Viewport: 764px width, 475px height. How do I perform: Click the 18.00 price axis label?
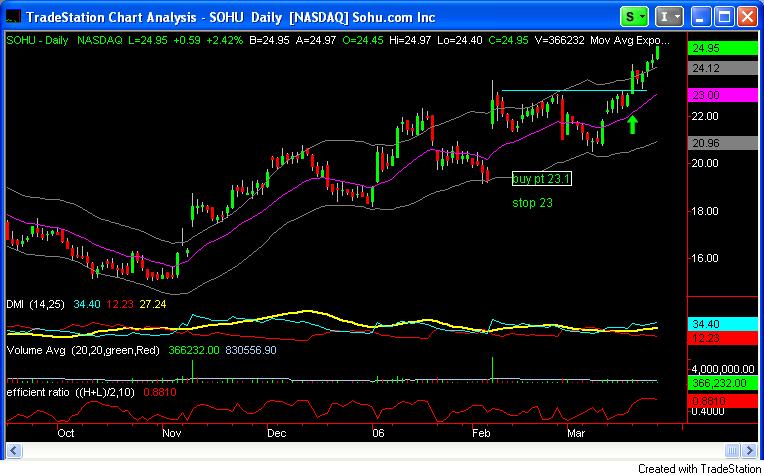tap(705, 211)
